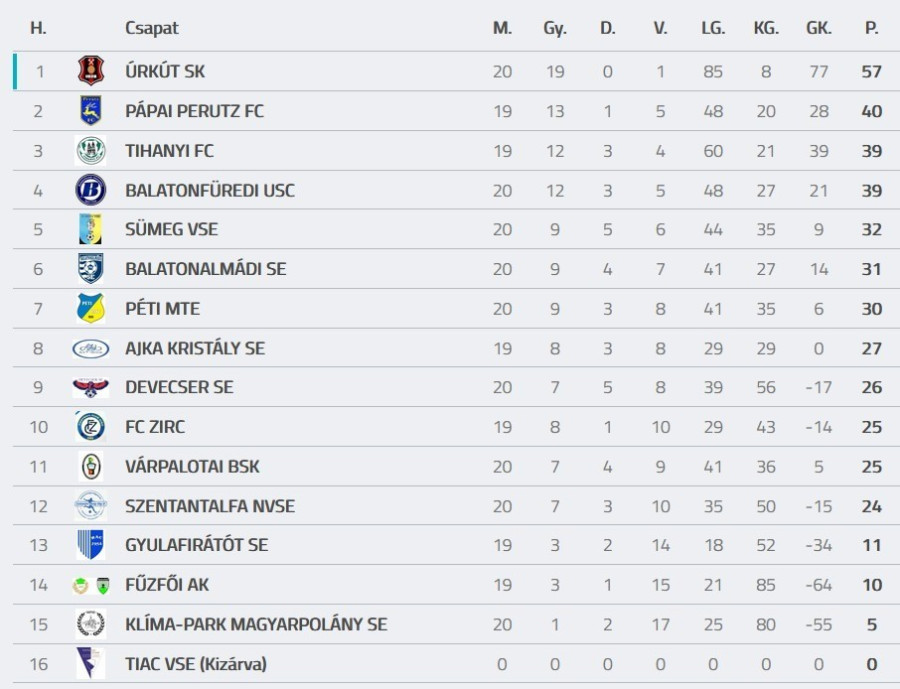
Task: Click the FC Zirc crest
Action: point(91,427)
